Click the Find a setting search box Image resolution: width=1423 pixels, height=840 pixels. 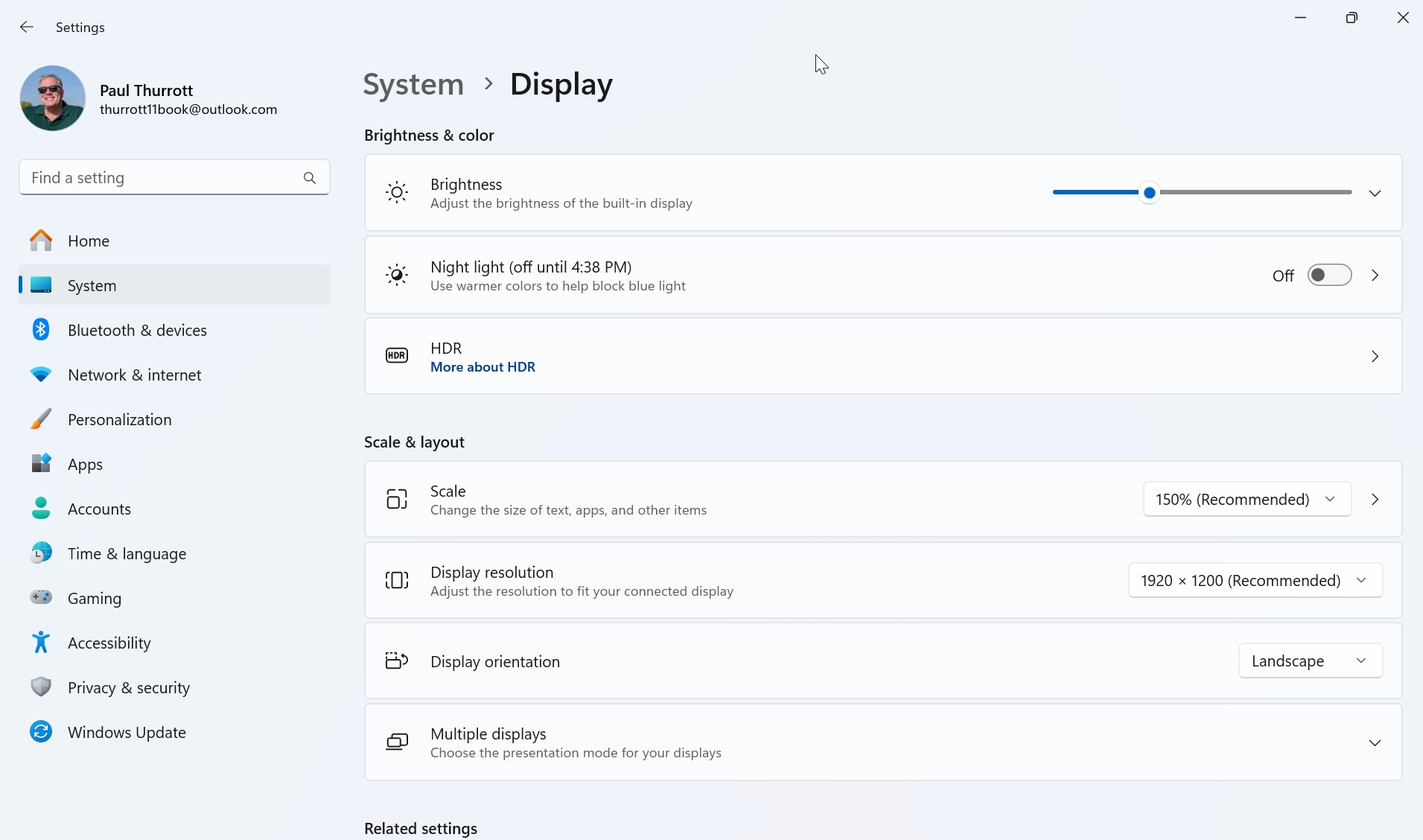[160, 178]
